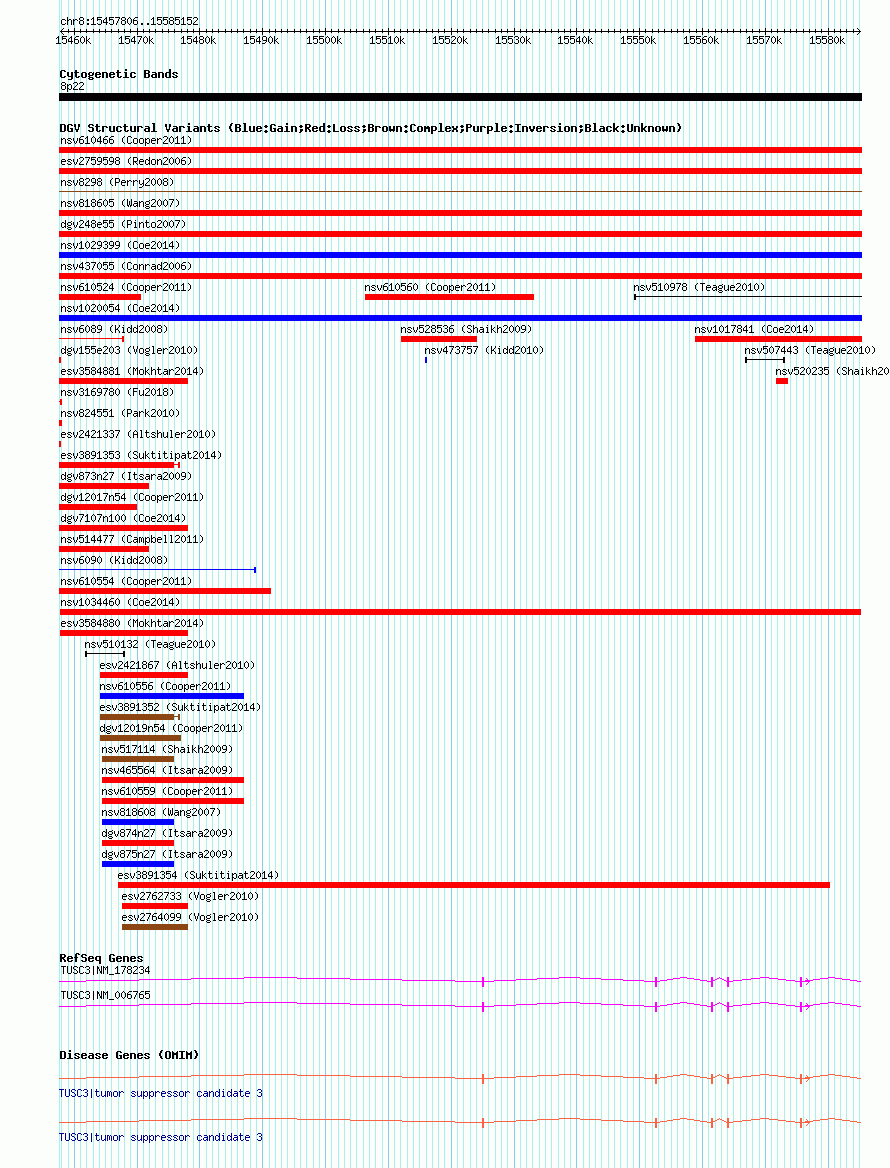Click esv2421337 (Altshuler2010) label
This screenshot has height=1168, width=890.
click(x=138, y=434)
